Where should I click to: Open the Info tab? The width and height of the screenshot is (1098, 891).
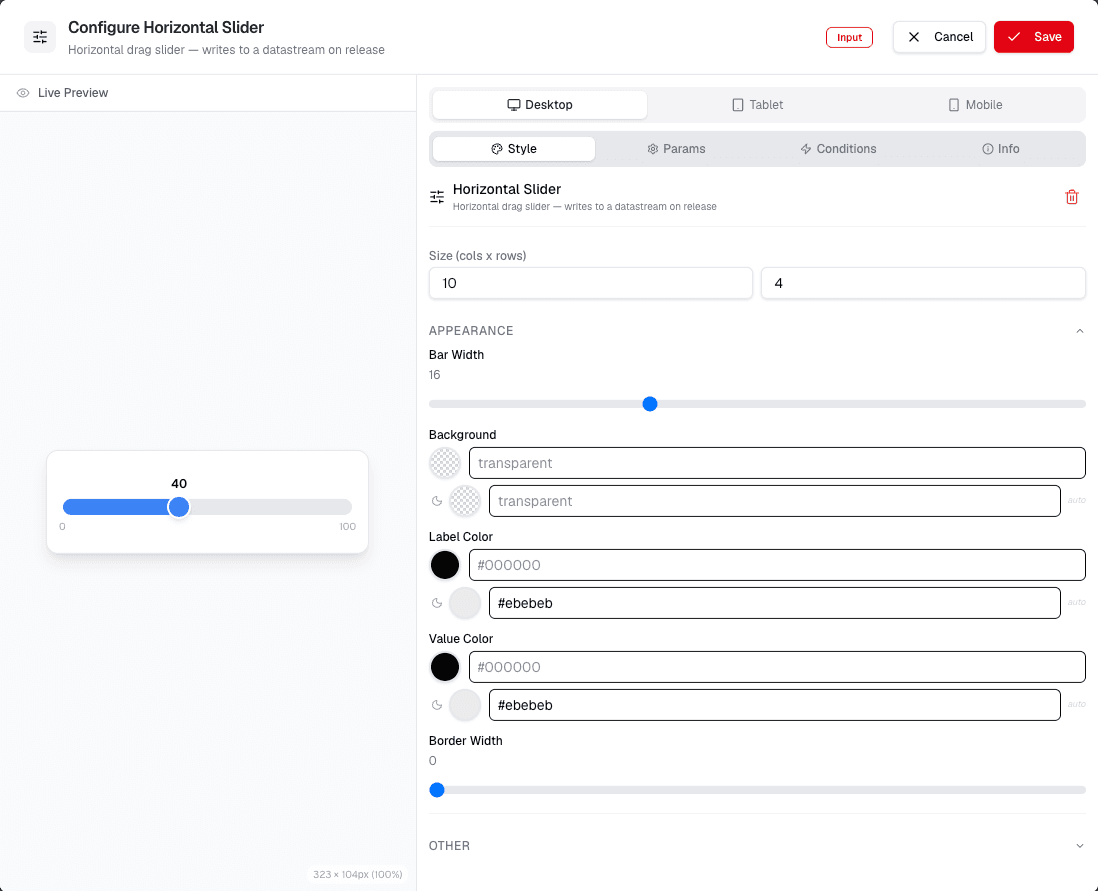pyautogui.click(x=1001, y=148)
